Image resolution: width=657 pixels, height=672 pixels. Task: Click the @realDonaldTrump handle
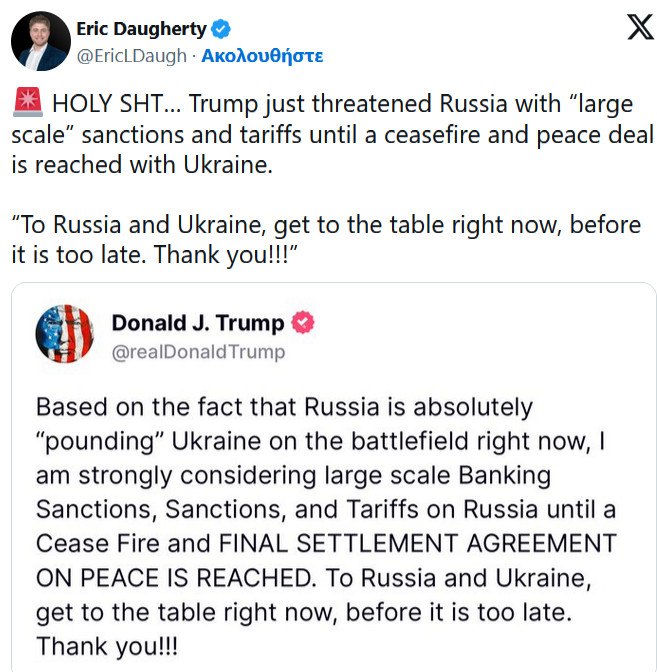[x=198, y=351]
